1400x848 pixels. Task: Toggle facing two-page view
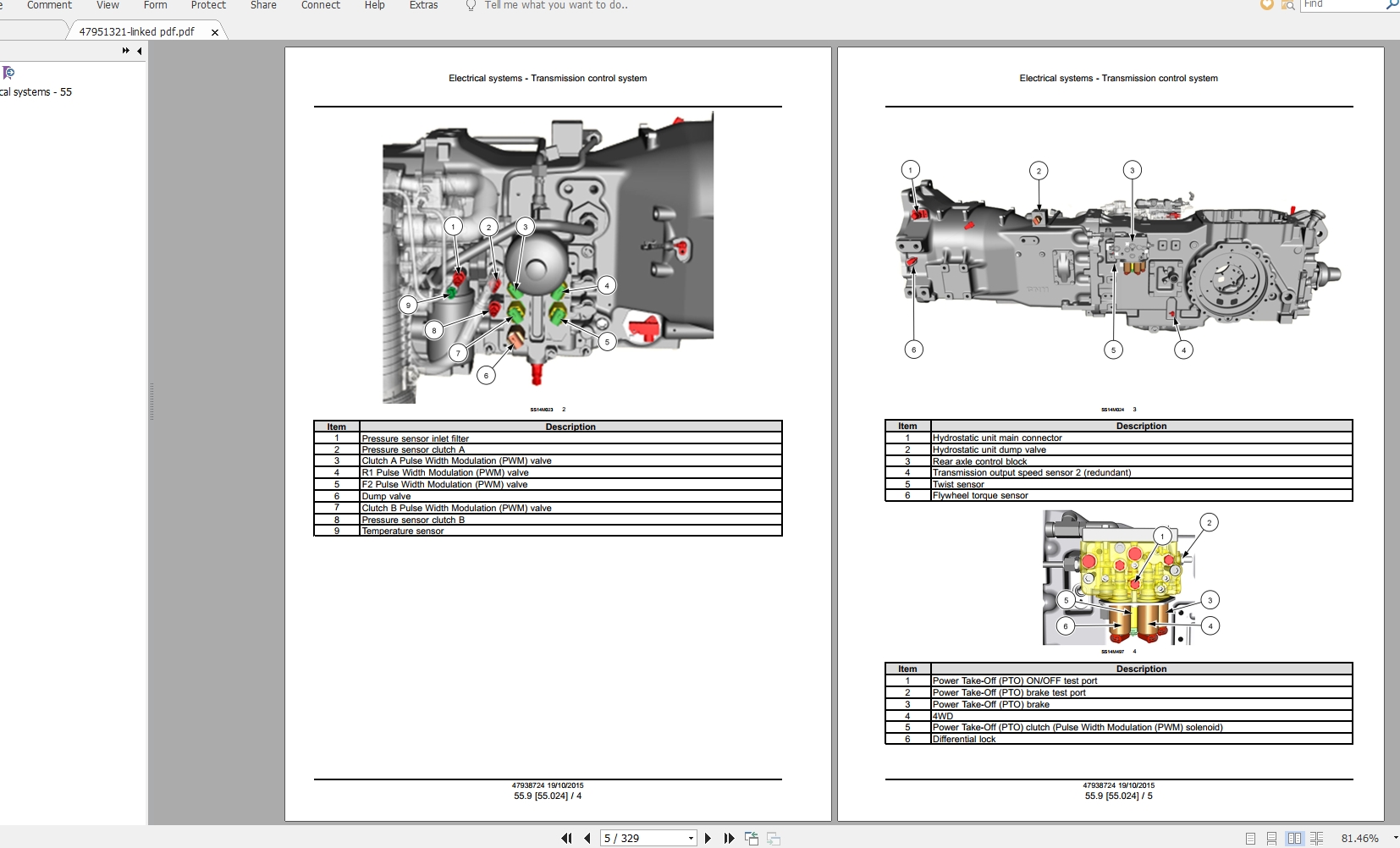tap(1294, 838)
